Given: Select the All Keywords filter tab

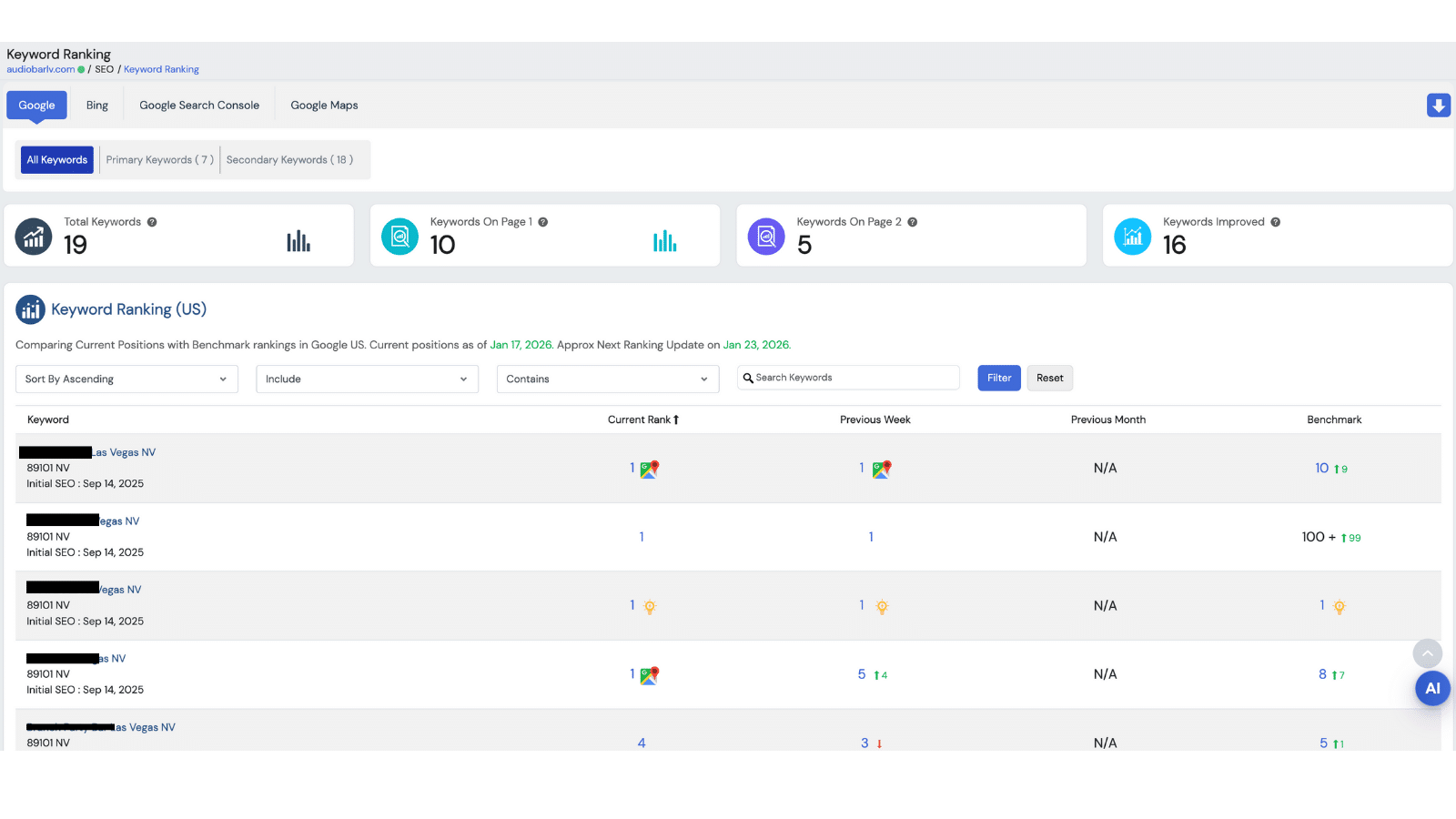Looking at the screenshot, I should 57,160.
